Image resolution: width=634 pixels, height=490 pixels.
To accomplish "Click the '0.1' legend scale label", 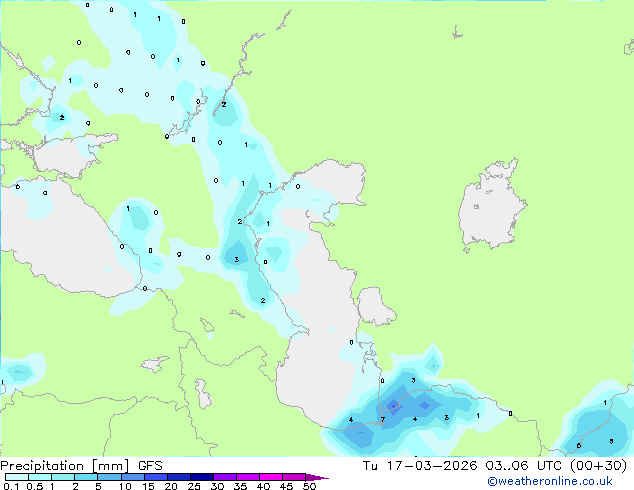I will tap(12, 486).
